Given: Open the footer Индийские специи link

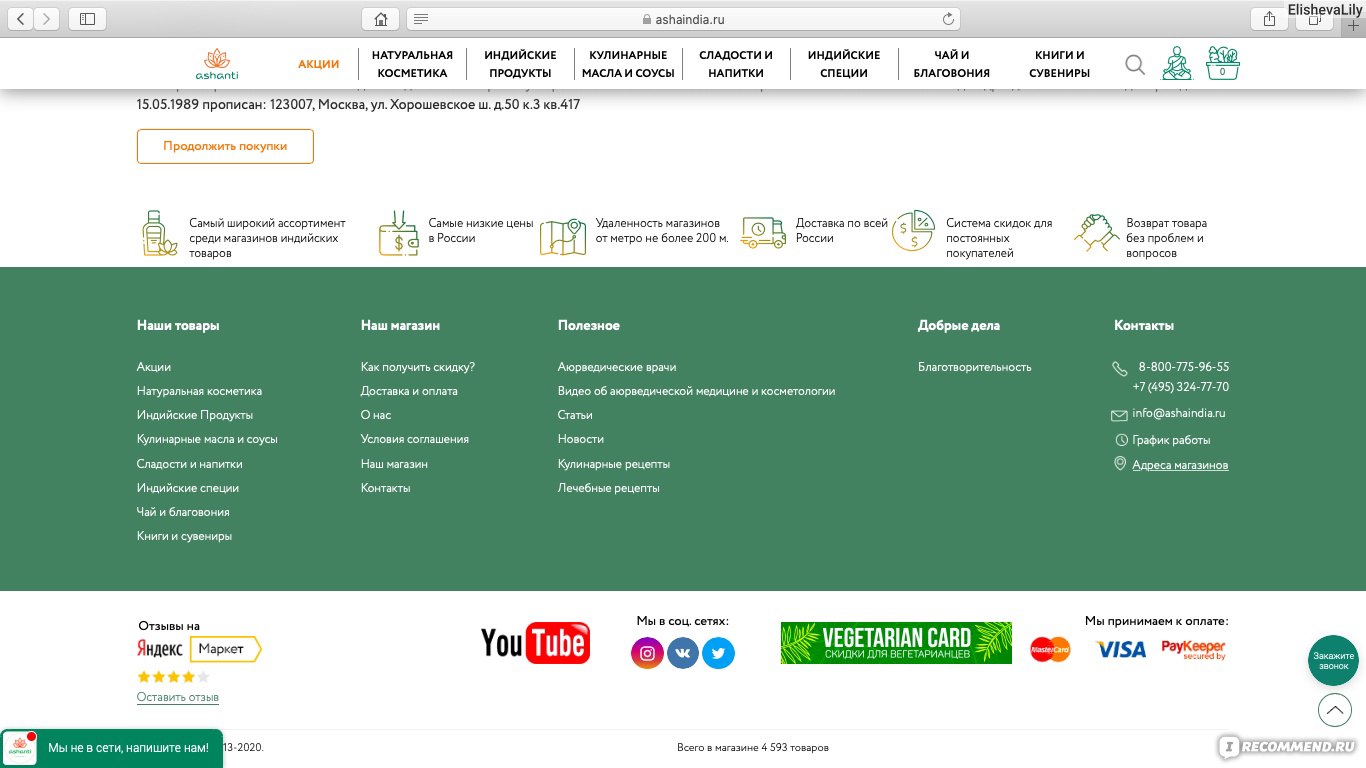Looking at the screenshot, I should 188,488.
